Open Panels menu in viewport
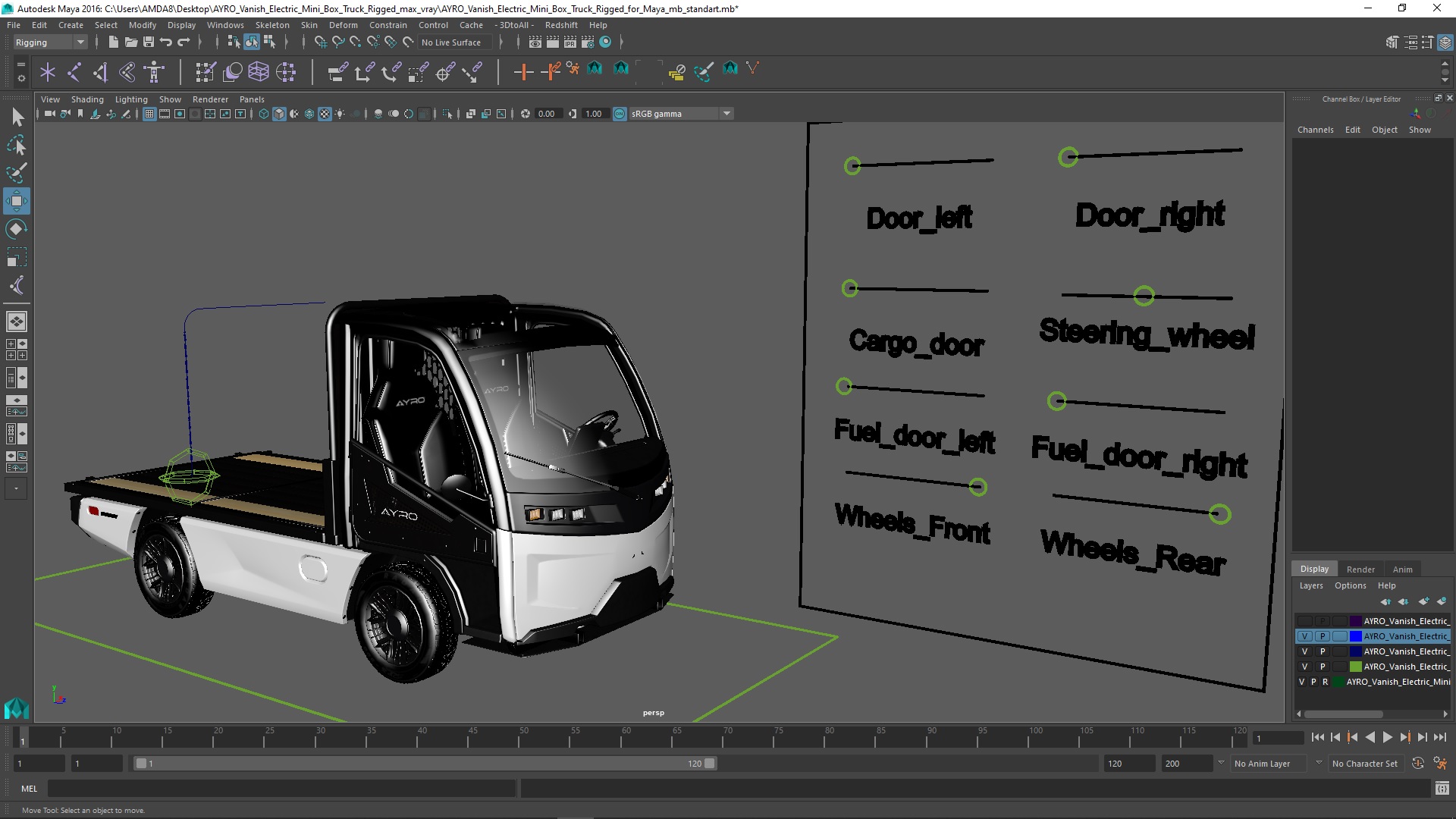 click(252, 99)
